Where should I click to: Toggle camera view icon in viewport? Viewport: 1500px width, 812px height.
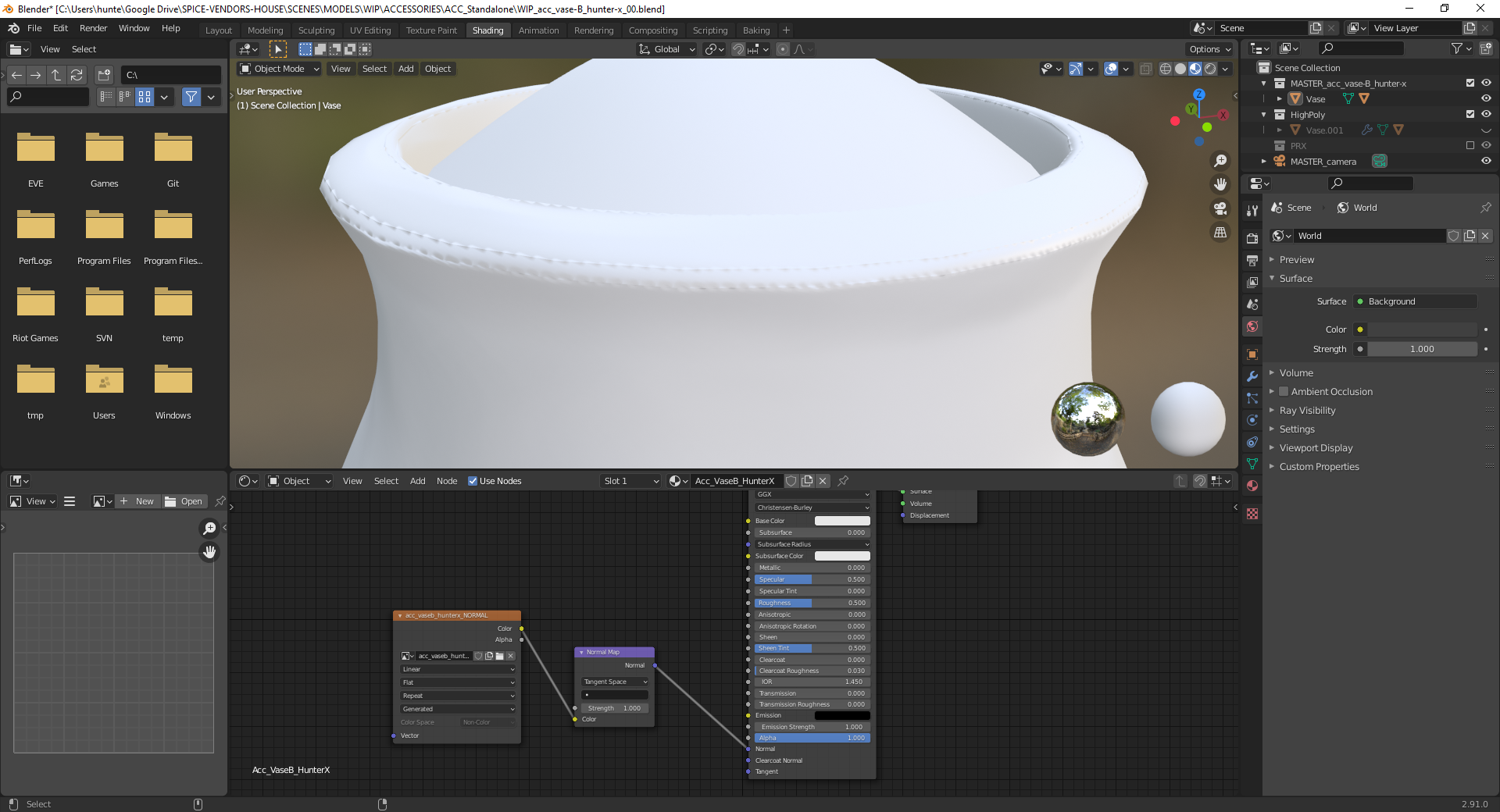coord(1220,208)
